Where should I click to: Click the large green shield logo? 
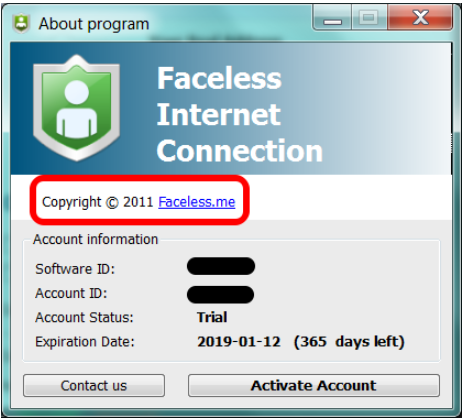pos(77,108)
